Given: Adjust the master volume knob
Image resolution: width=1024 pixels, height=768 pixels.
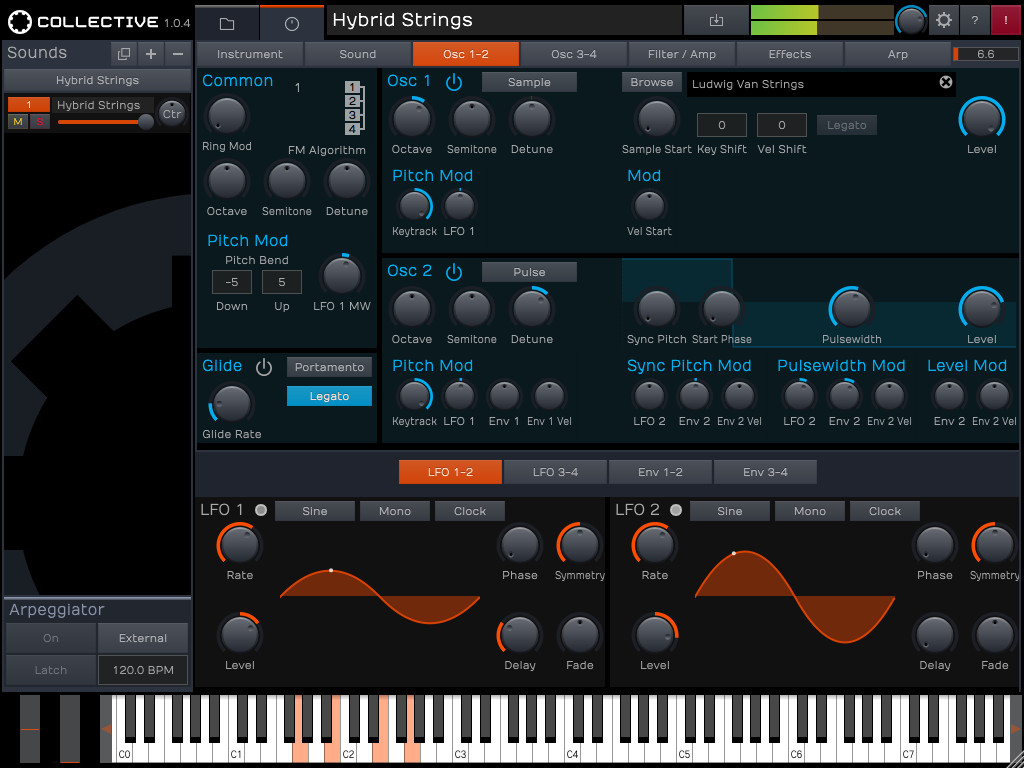Looking at the screenshot, I should point(910,21).
